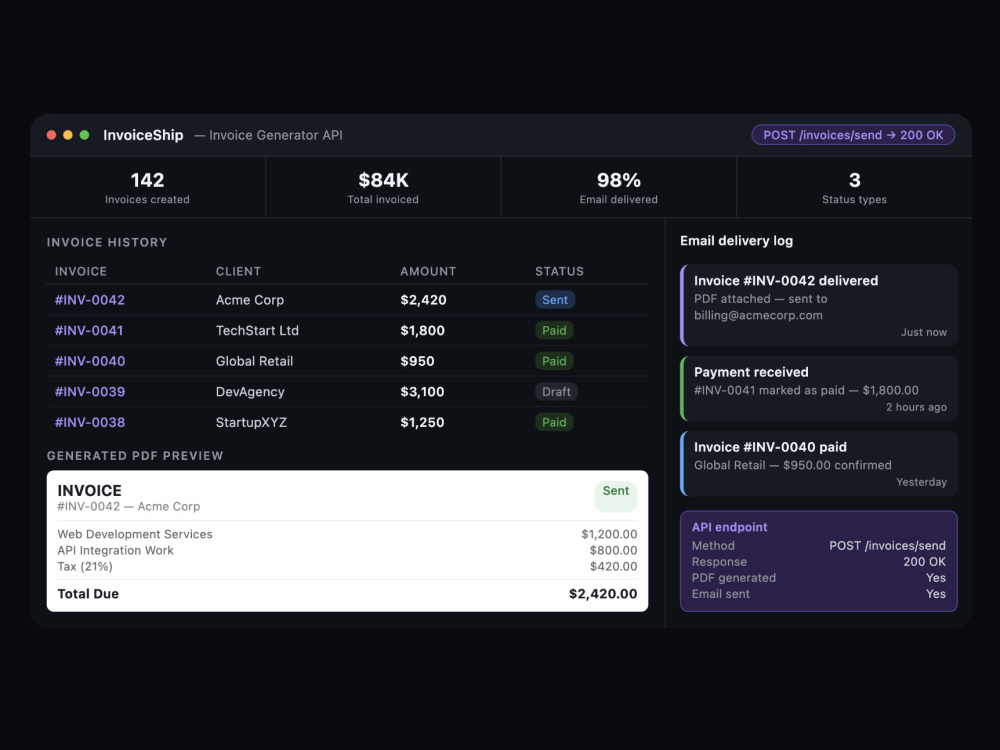This screenshot has height=750, width=1000.
Task: Select the STATUS column header
Action: point(559,271)
